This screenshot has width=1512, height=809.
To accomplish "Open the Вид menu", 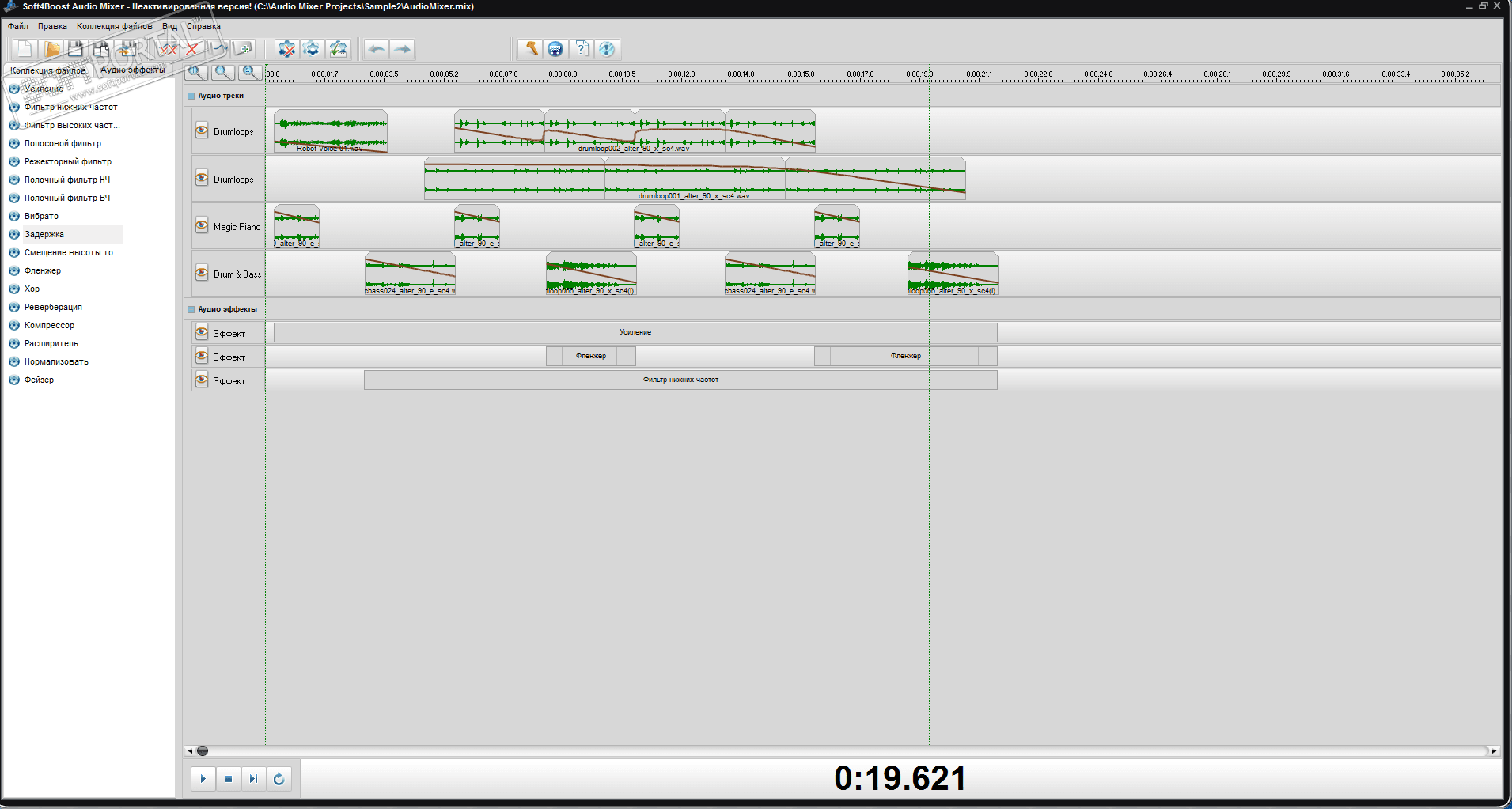I will pos(170,26).
